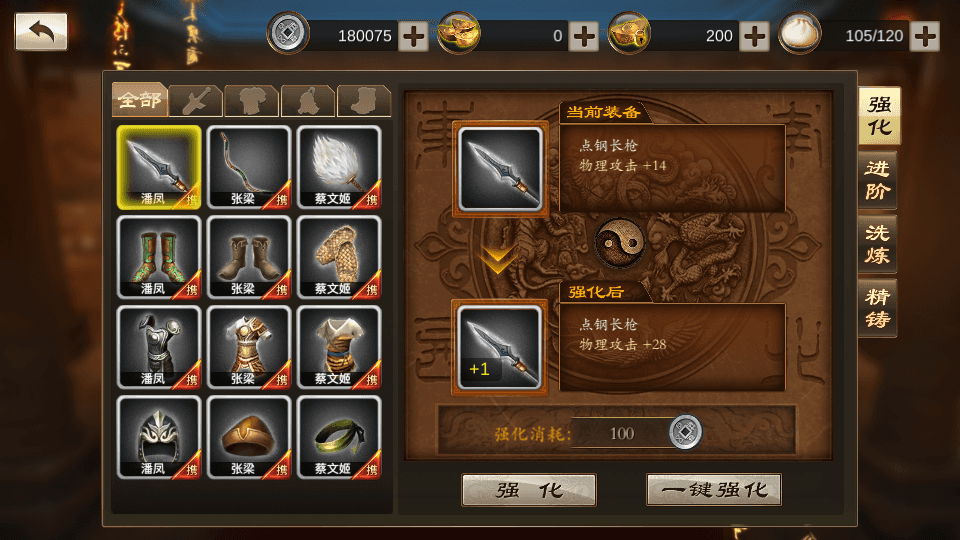This screenshot has width=960, height=540.
Task: Select 张梁's bow equipment
Action: coord(249,167)
